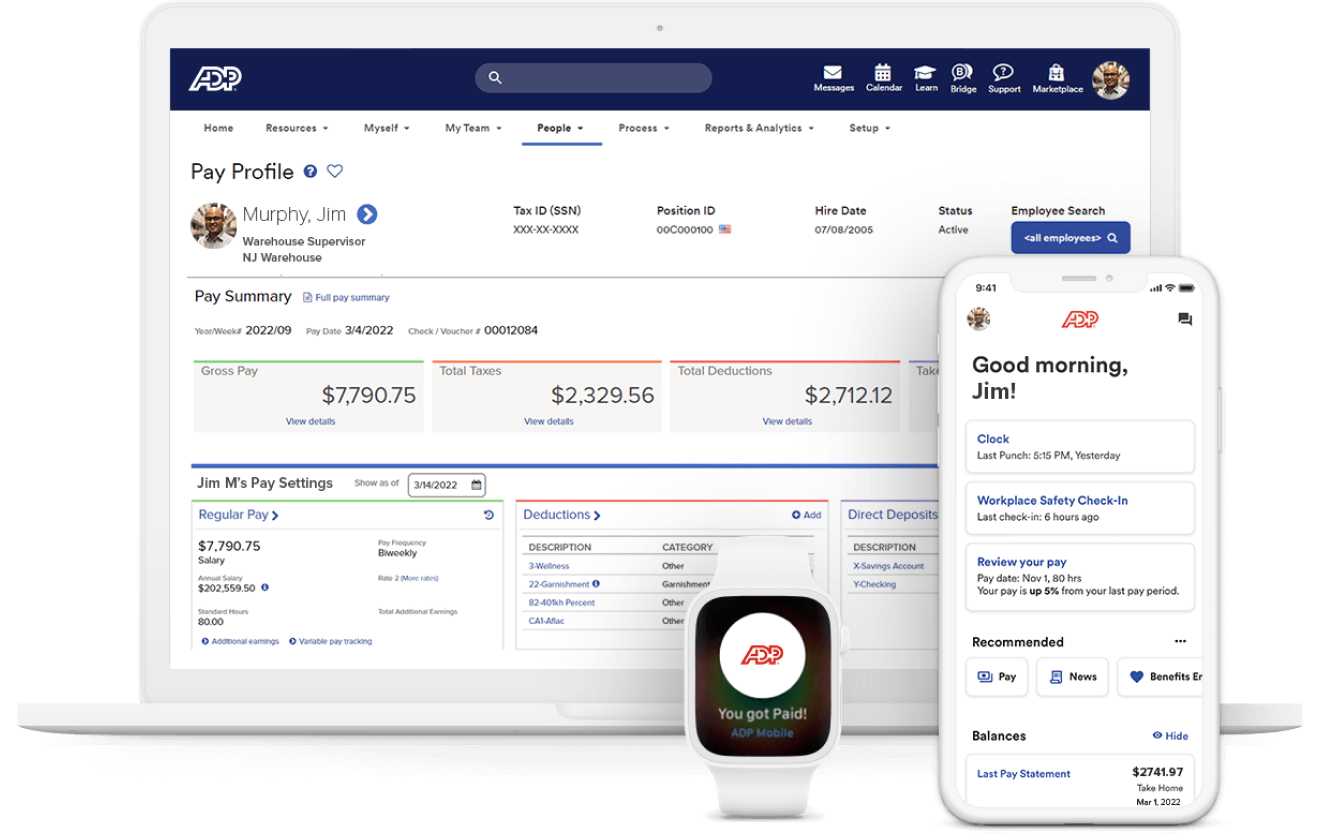
Task: Click the Pay Profile help question icon
Action: coord(310,171)
